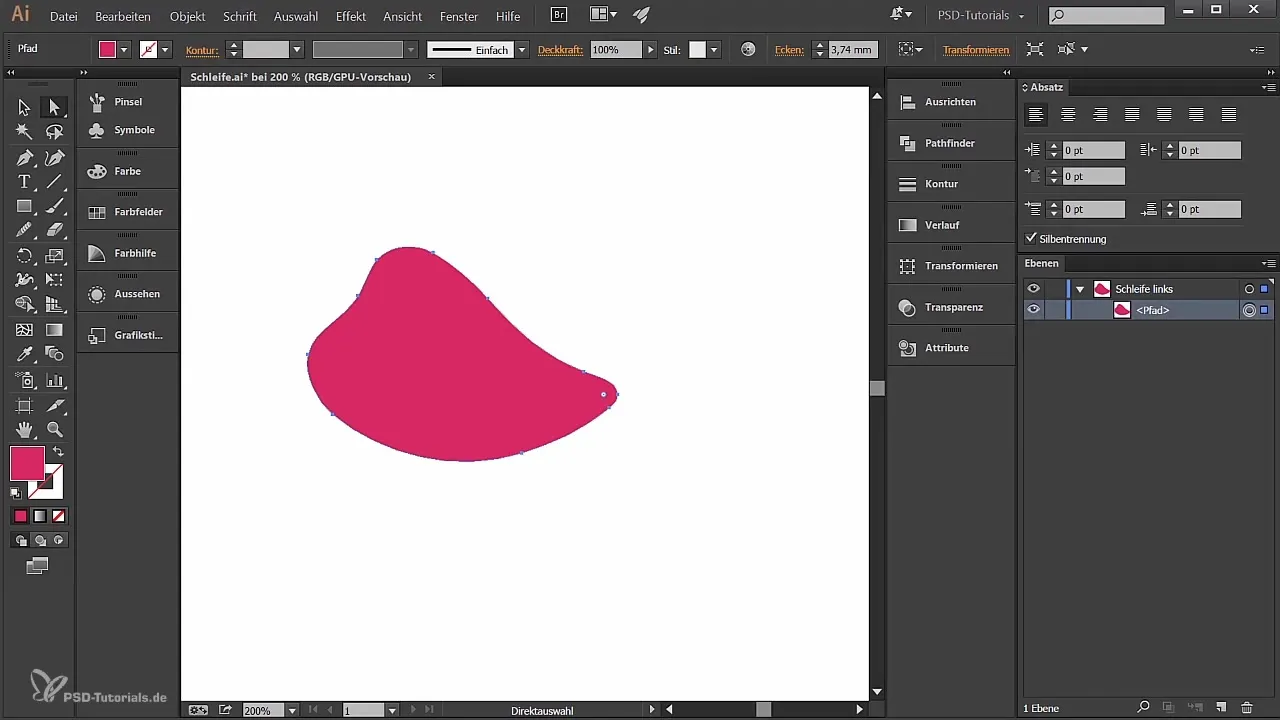1280x720 pixels.
Task: Open the Ausrichten align panel
Action: (950, 102)
